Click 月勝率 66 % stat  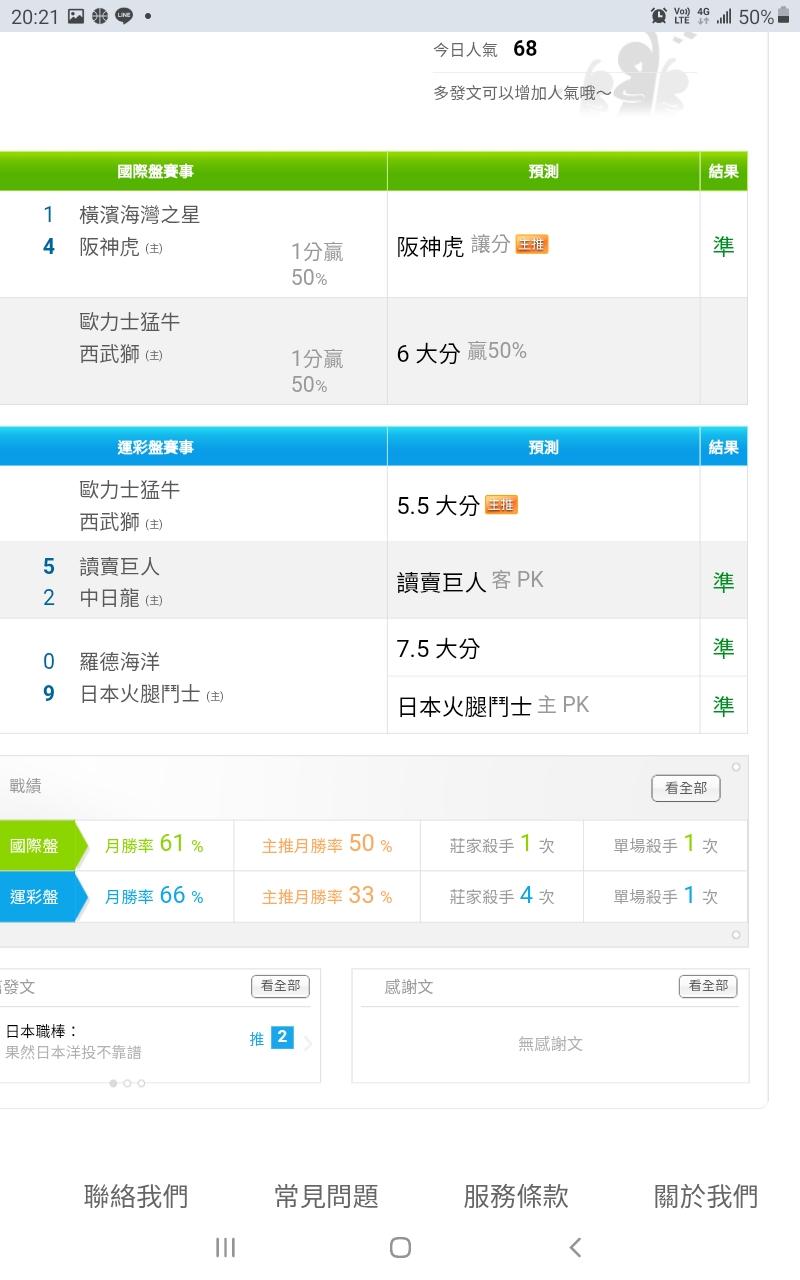pyautogui.click(x=154, y=896)
